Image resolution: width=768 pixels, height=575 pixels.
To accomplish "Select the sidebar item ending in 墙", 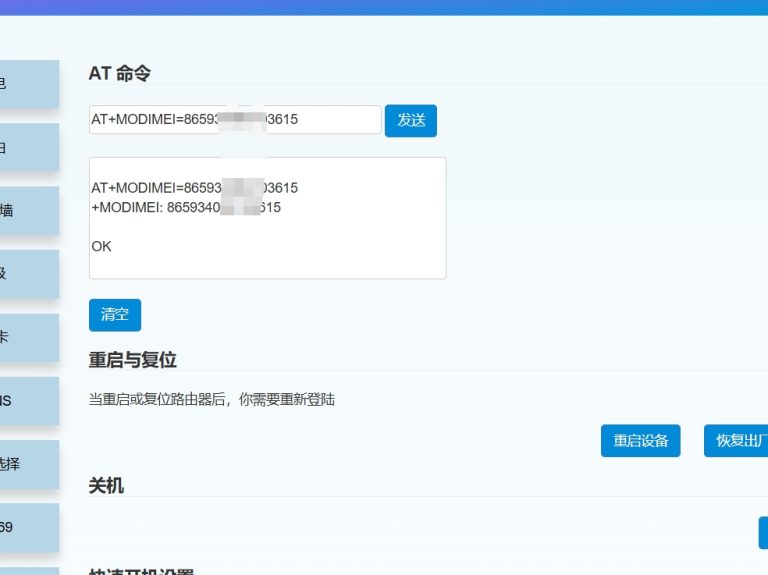I will (28, 211).
